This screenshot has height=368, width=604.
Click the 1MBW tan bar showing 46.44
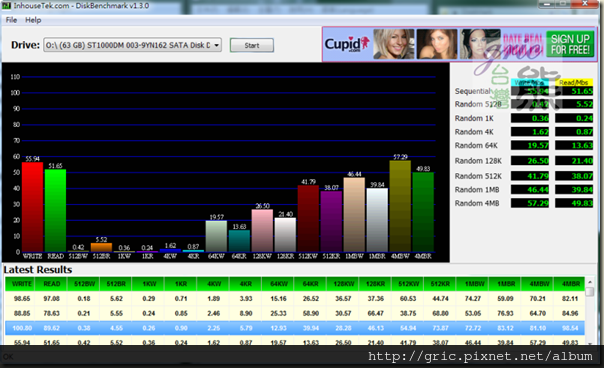click(354, 215)
